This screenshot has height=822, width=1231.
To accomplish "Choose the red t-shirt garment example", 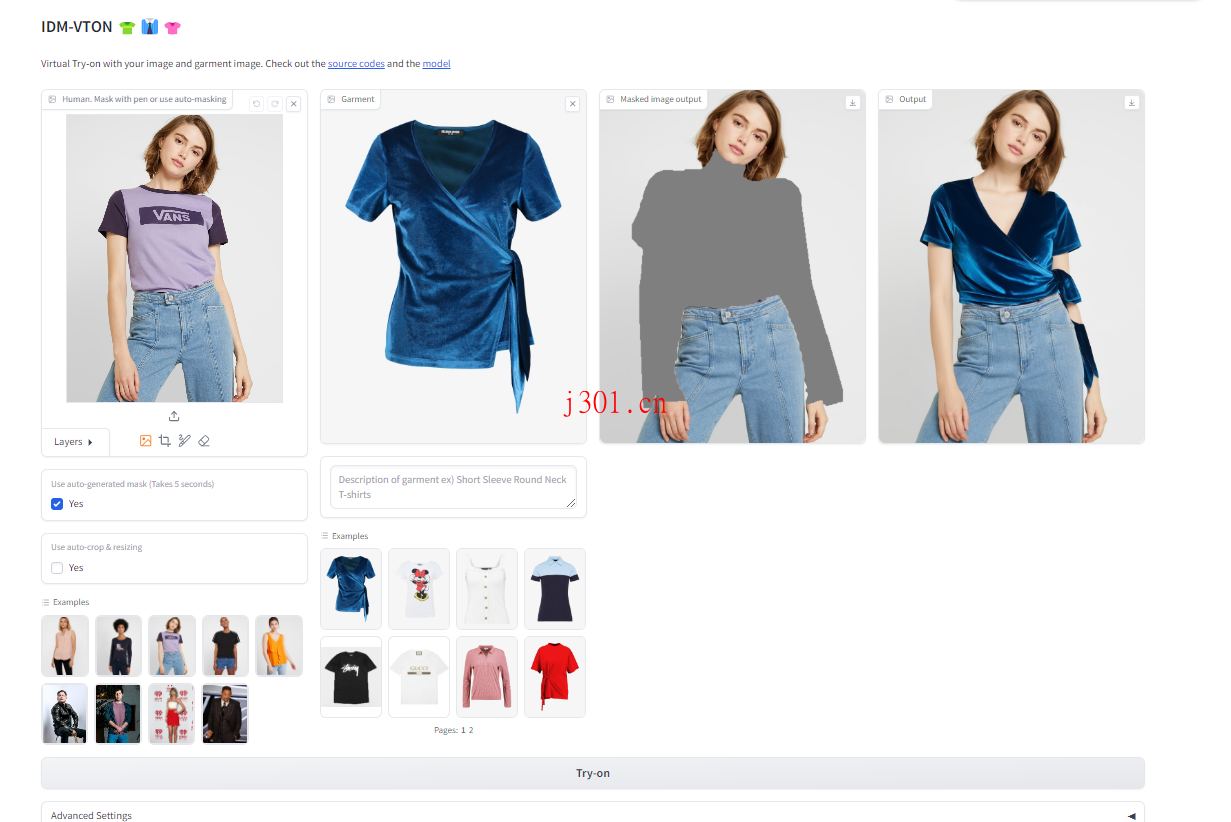I will pos(554,676).
